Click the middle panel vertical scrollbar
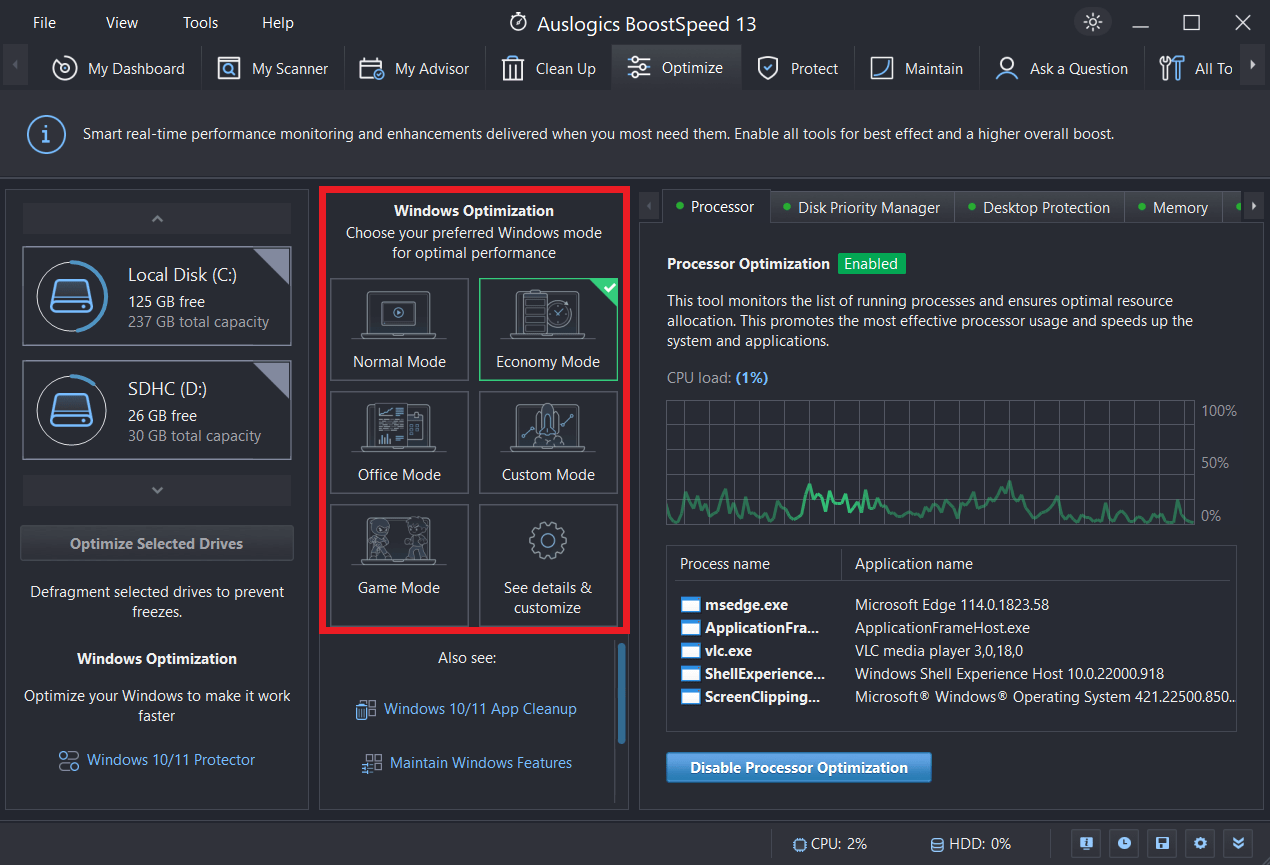The width and height of the screenshot is (1270, 865). pyautogui.click(x=622, y=693)
